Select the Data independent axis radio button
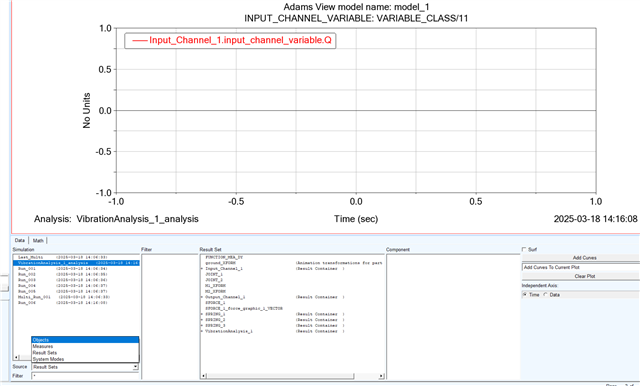The image size is (640, 386). pyautogui.click(x=545, y=295)
